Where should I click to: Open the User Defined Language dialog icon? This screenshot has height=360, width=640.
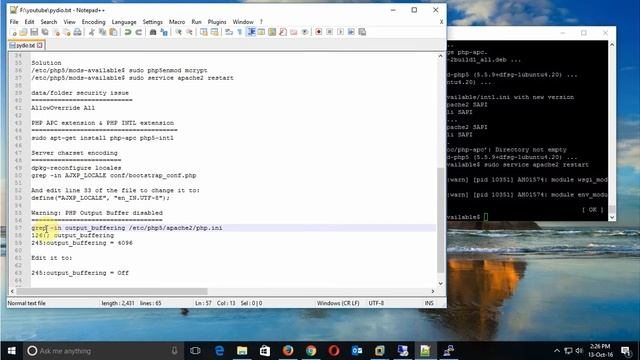261,32
